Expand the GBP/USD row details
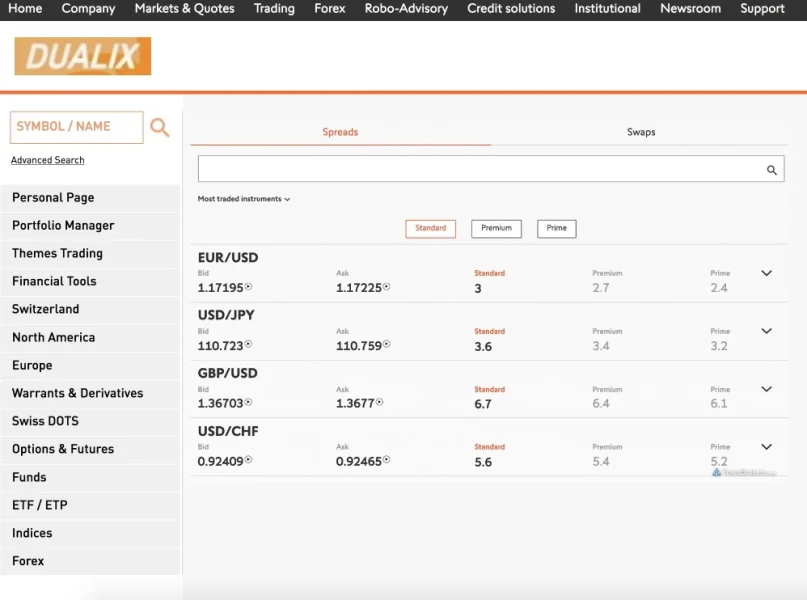807x600 pixels. click(767, 389)
